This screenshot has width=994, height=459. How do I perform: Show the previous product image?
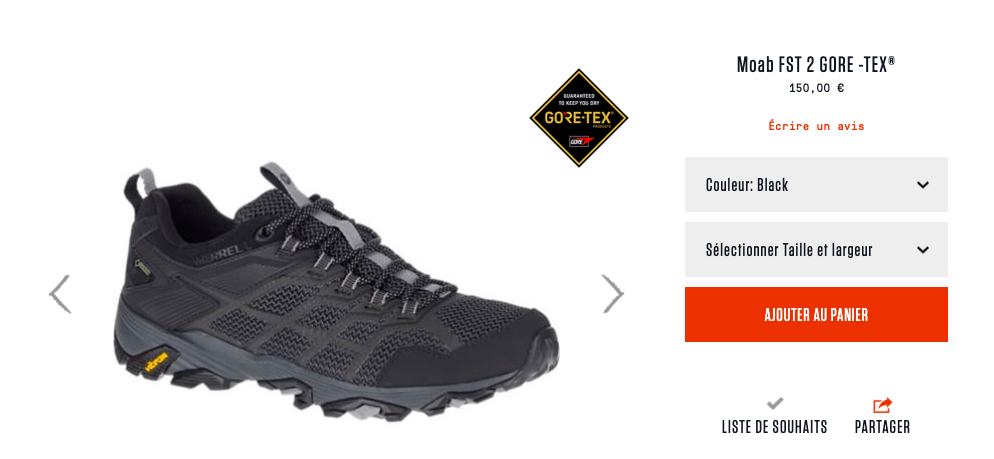pyautogui.click(x=60, y=294)
